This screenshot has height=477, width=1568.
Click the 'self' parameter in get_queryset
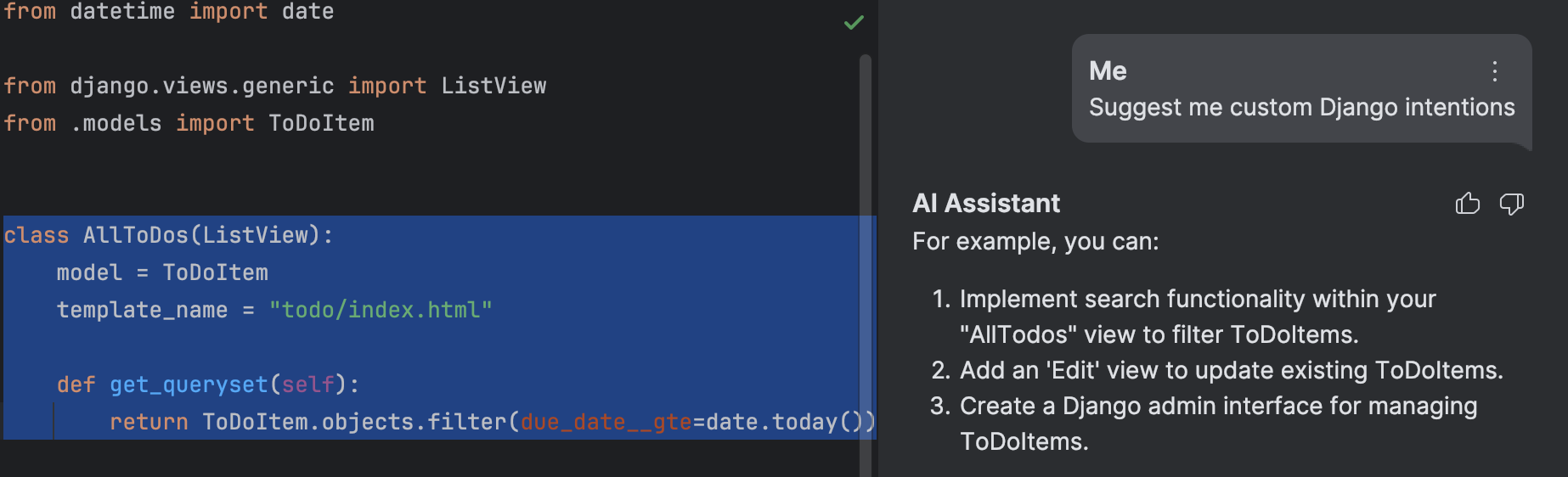[x=307, y=384]
